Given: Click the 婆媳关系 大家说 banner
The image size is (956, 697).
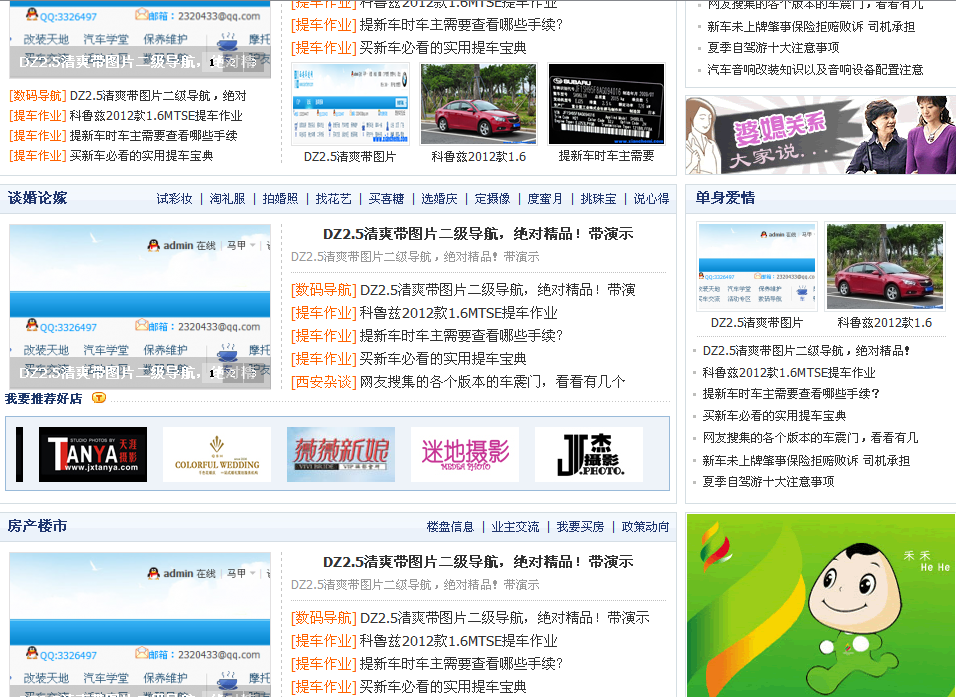Looking at the screenshot, I should 821,135.
